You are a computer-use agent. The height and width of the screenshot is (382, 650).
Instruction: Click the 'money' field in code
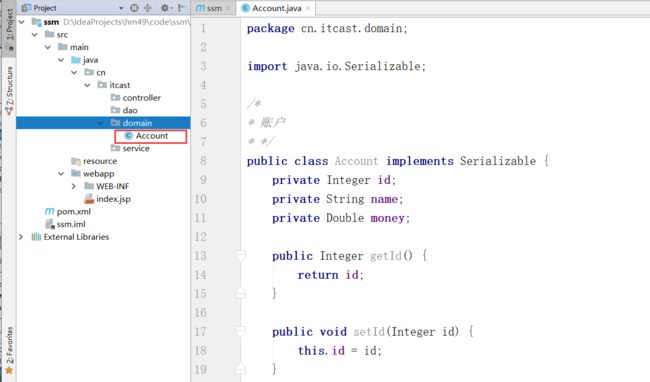387,218
